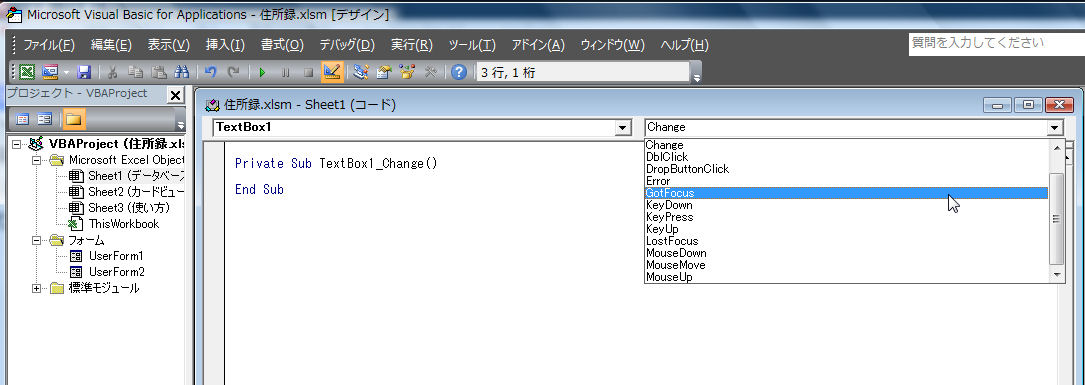Open the 表示(V) menu
The width and height of the screenshot is (1085, 385).
pyautogui.click(x=168, y=45)
